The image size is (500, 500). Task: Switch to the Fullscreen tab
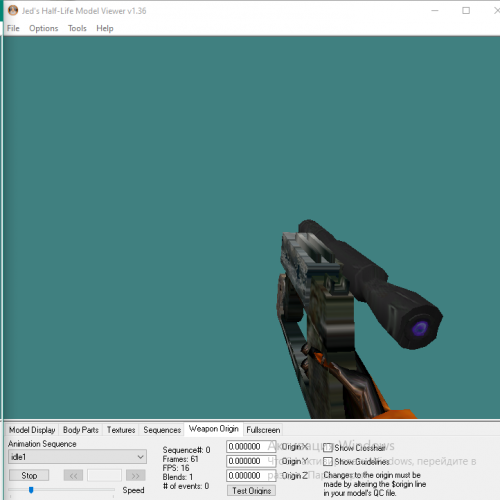click(263, 430)
